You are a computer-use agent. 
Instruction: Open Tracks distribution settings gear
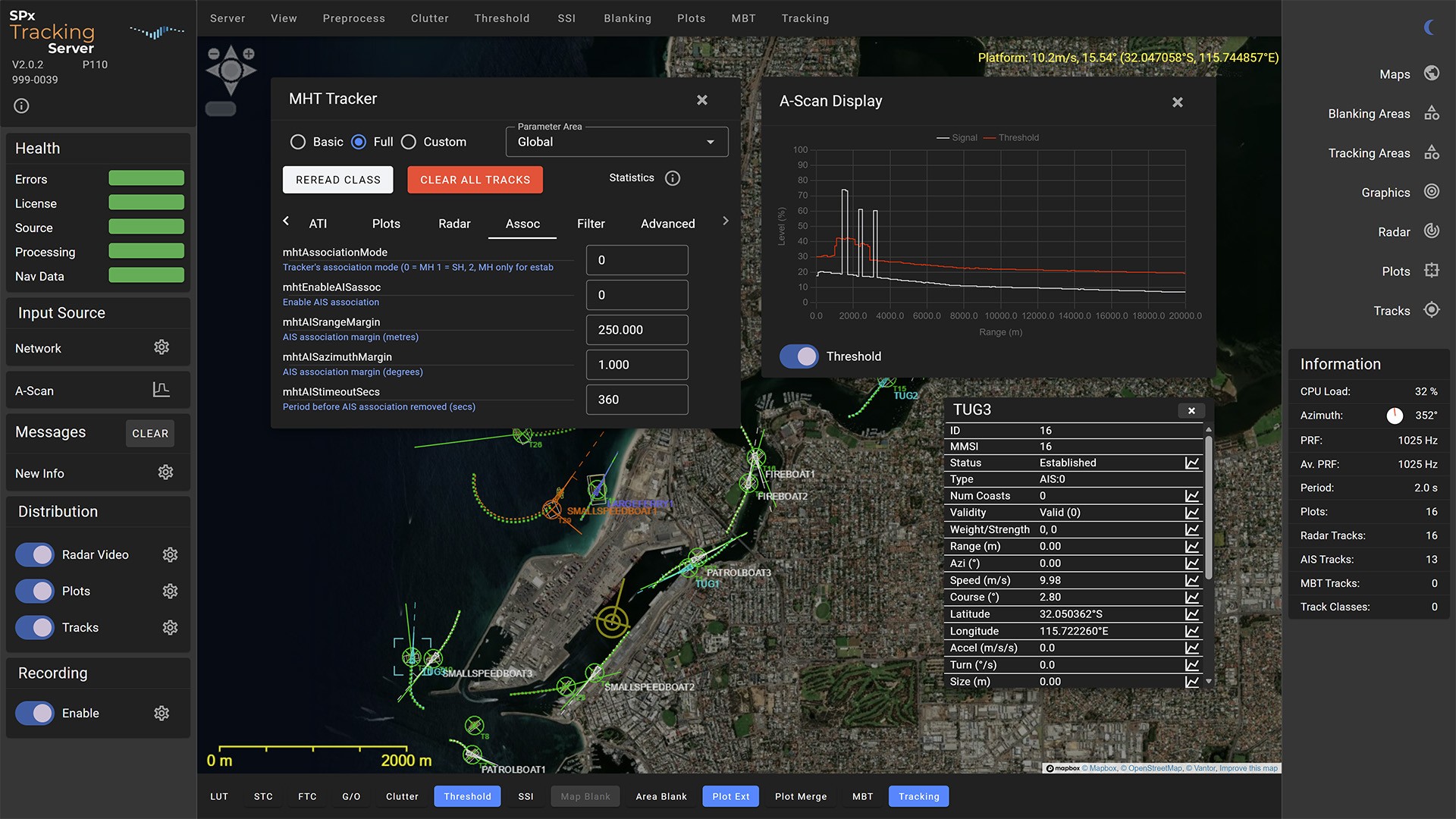pyautogui.click(x=170, y=628)
